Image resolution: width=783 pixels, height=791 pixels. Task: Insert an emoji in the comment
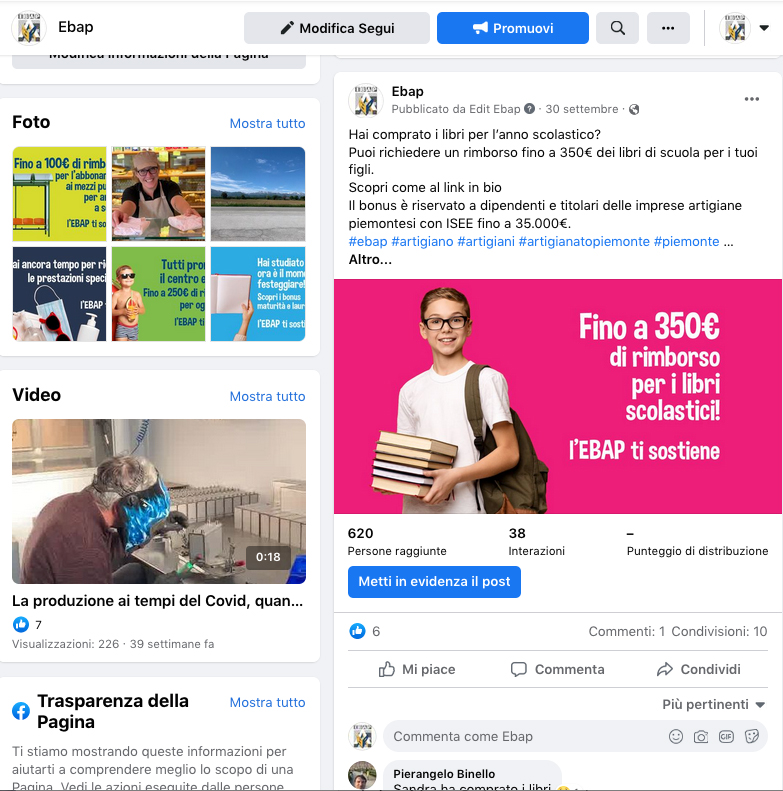(676, 737)
